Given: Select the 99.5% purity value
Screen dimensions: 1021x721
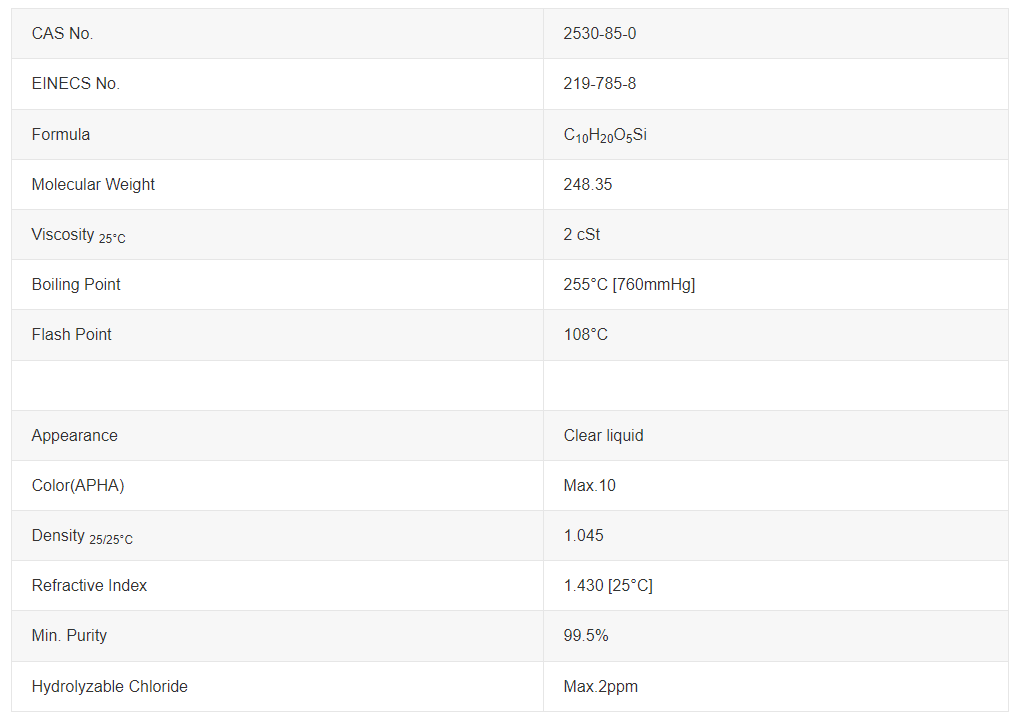Looking at the screenshot, I should click(x=585, y=636).
